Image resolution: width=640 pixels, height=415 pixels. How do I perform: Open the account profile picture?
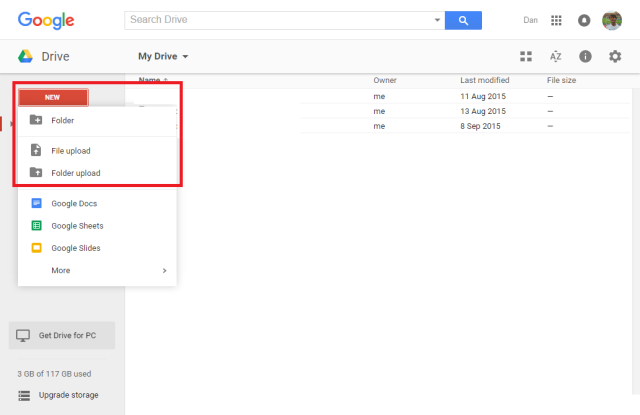pyautogui.click(x=612, y=20)
